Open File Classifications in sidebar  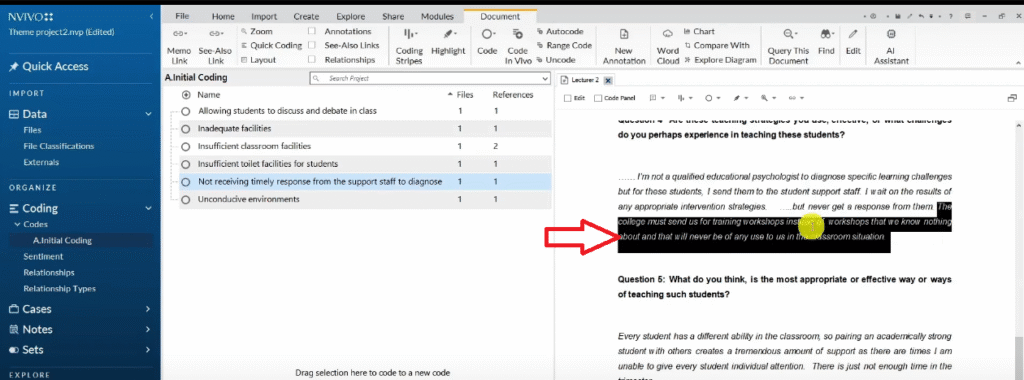[x=59, y=146]
